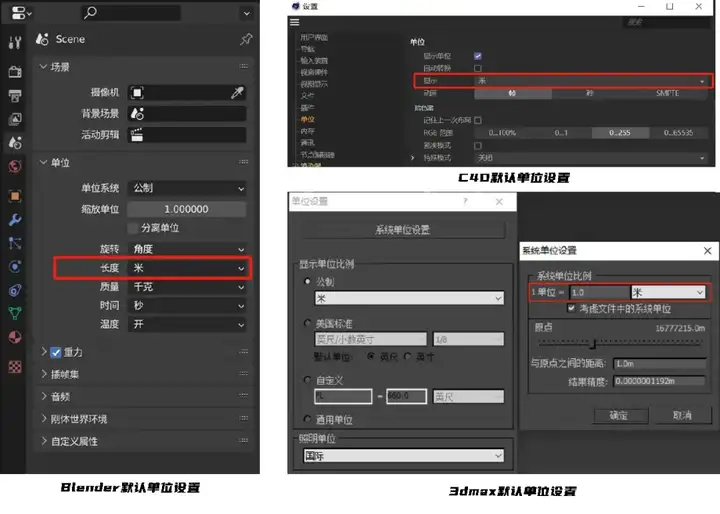Open Blender Object properties orange square icon
This screenshot has height=514, width=720.
pyautogui.click(x=15, y=196)
